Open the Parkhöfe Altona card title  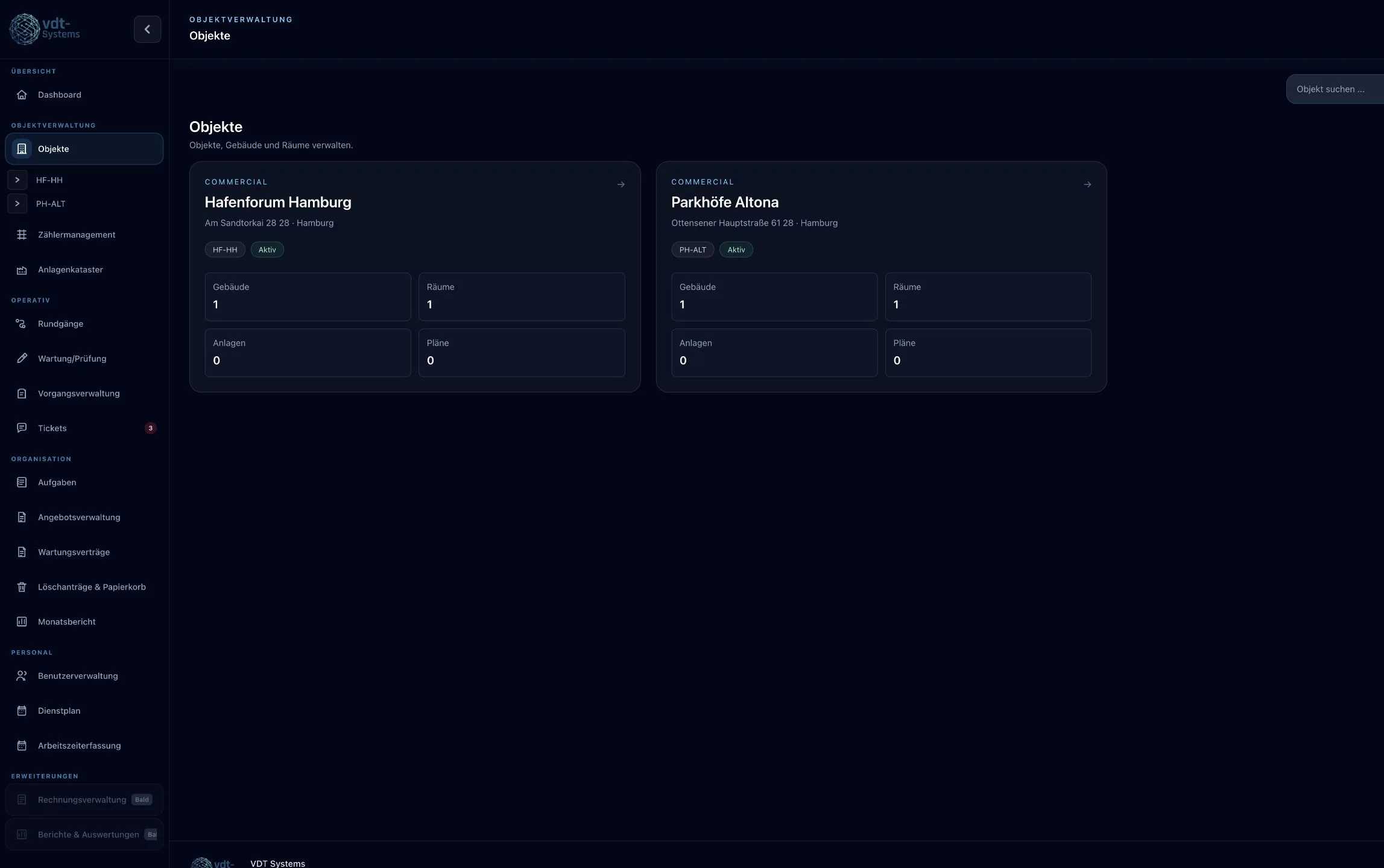[725, 202]
